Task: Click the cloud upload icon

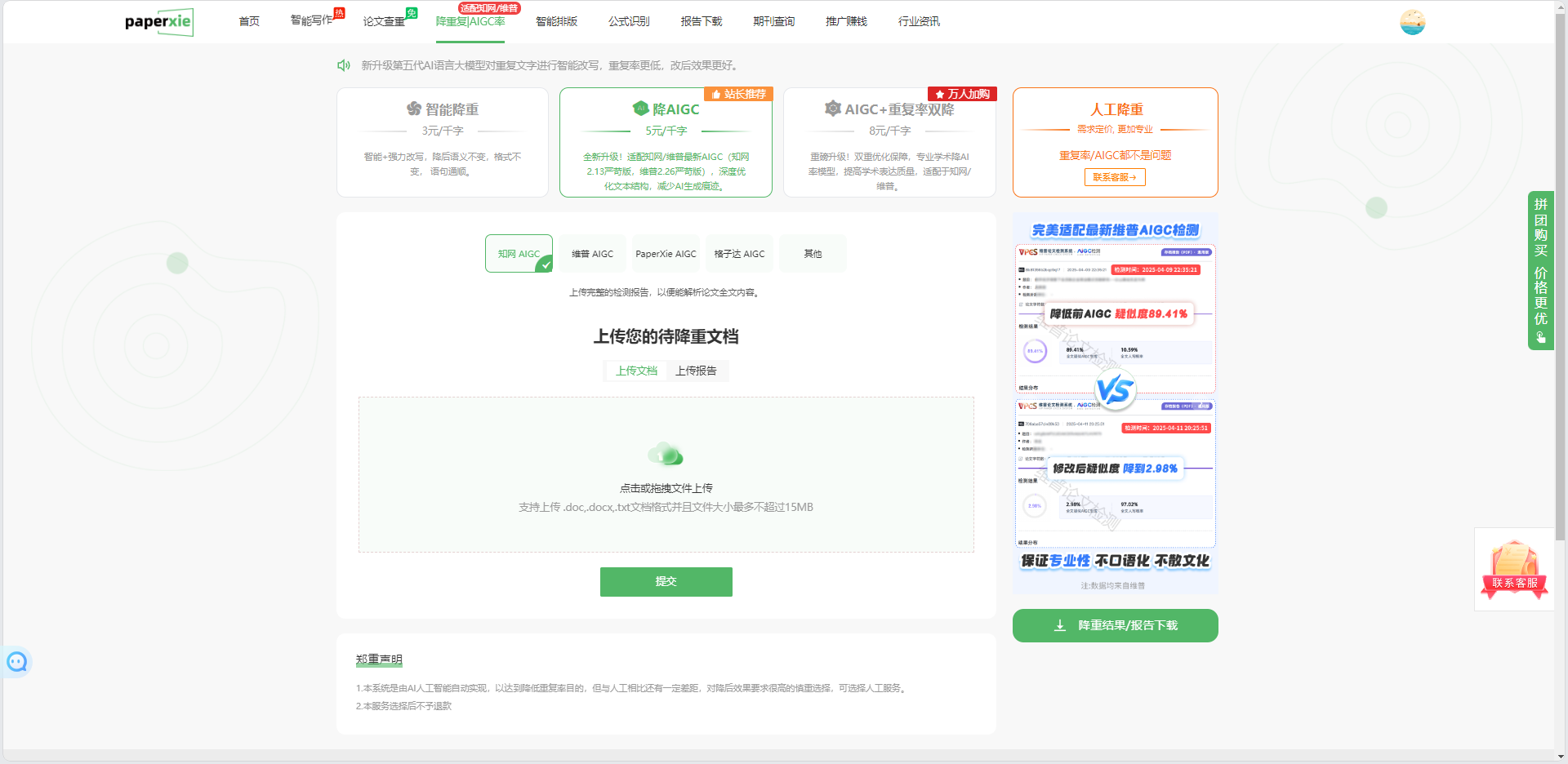Action: (666, 454)
